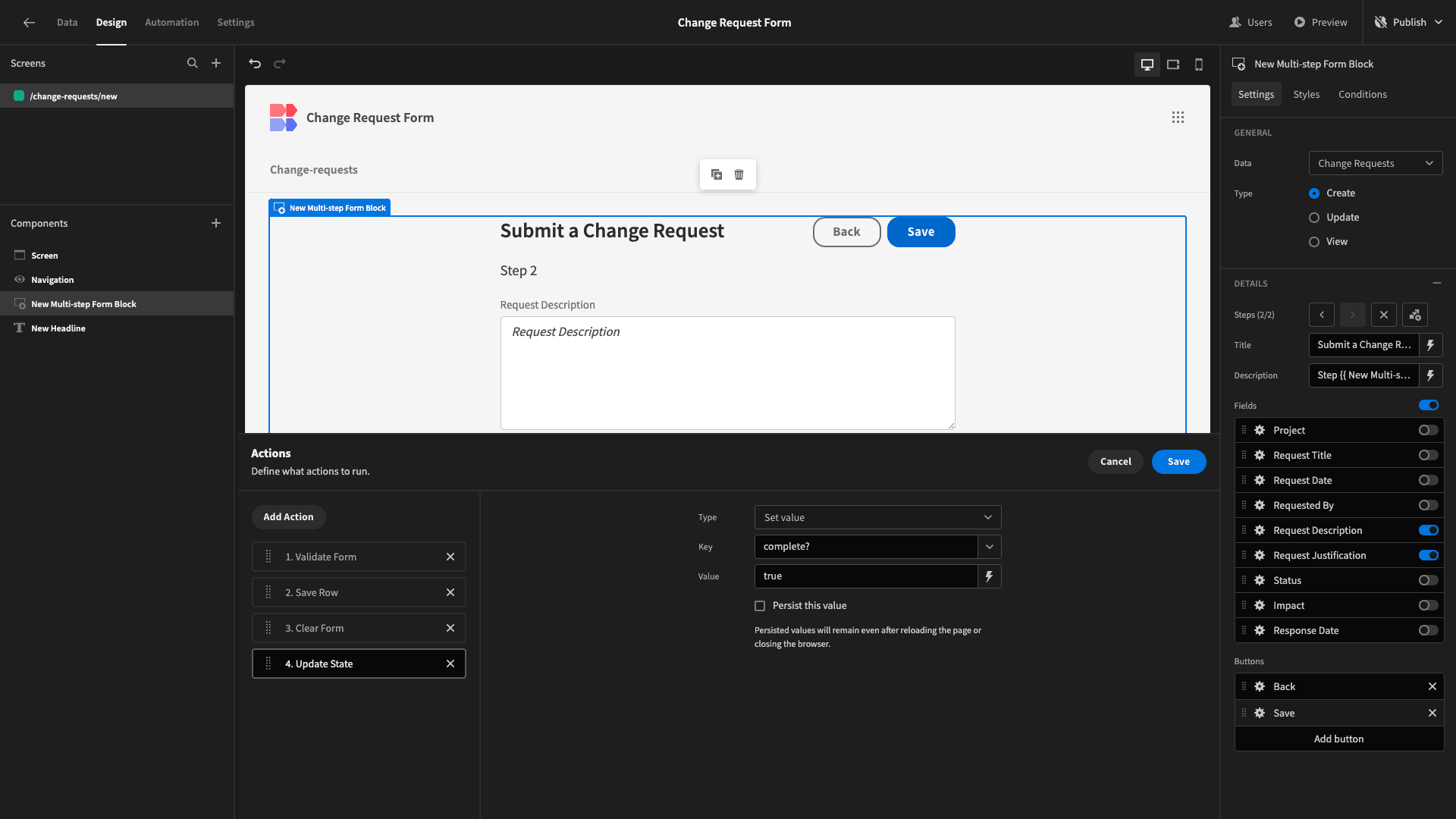This screenshot has height=819, width=1456.
Task: Open the Data source dropdown
Action: click(1376, 163)
